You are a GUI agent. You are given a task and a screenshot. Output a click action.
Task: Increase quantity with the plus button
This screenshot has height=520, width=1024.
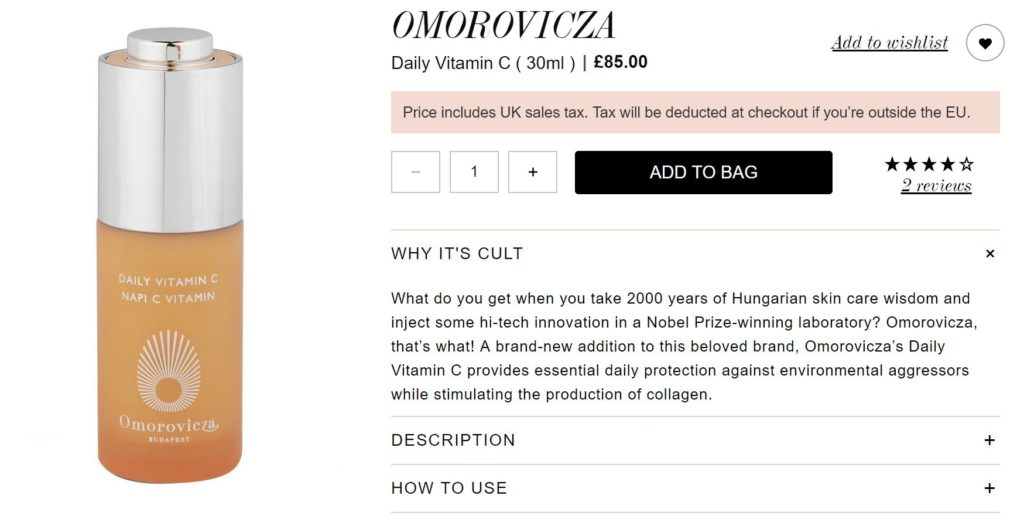tap(533, 172)
